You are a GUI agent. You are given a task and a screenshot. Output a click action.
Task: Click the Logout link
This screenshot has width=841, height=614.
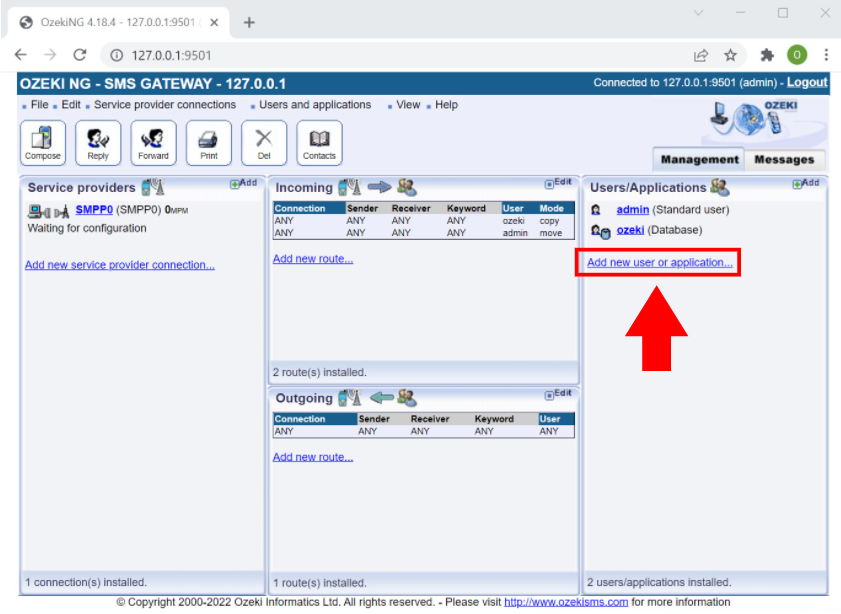pos(807,83)
